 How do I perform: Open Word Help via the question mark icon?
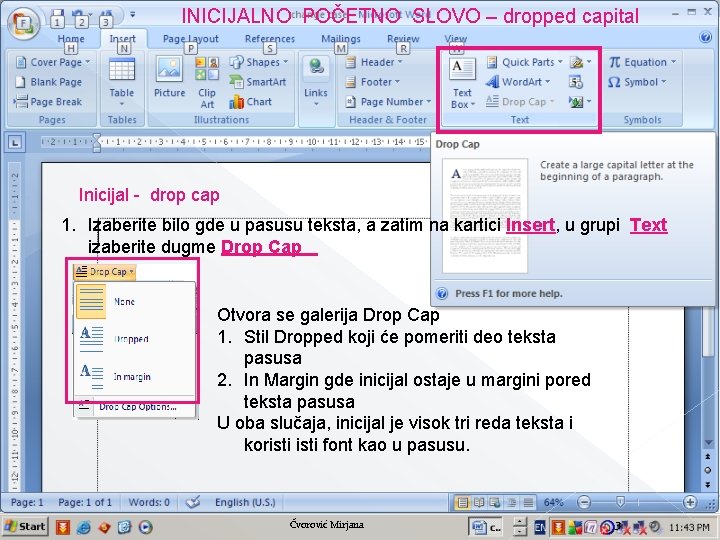pyautogui.click(x=705, y=37)
